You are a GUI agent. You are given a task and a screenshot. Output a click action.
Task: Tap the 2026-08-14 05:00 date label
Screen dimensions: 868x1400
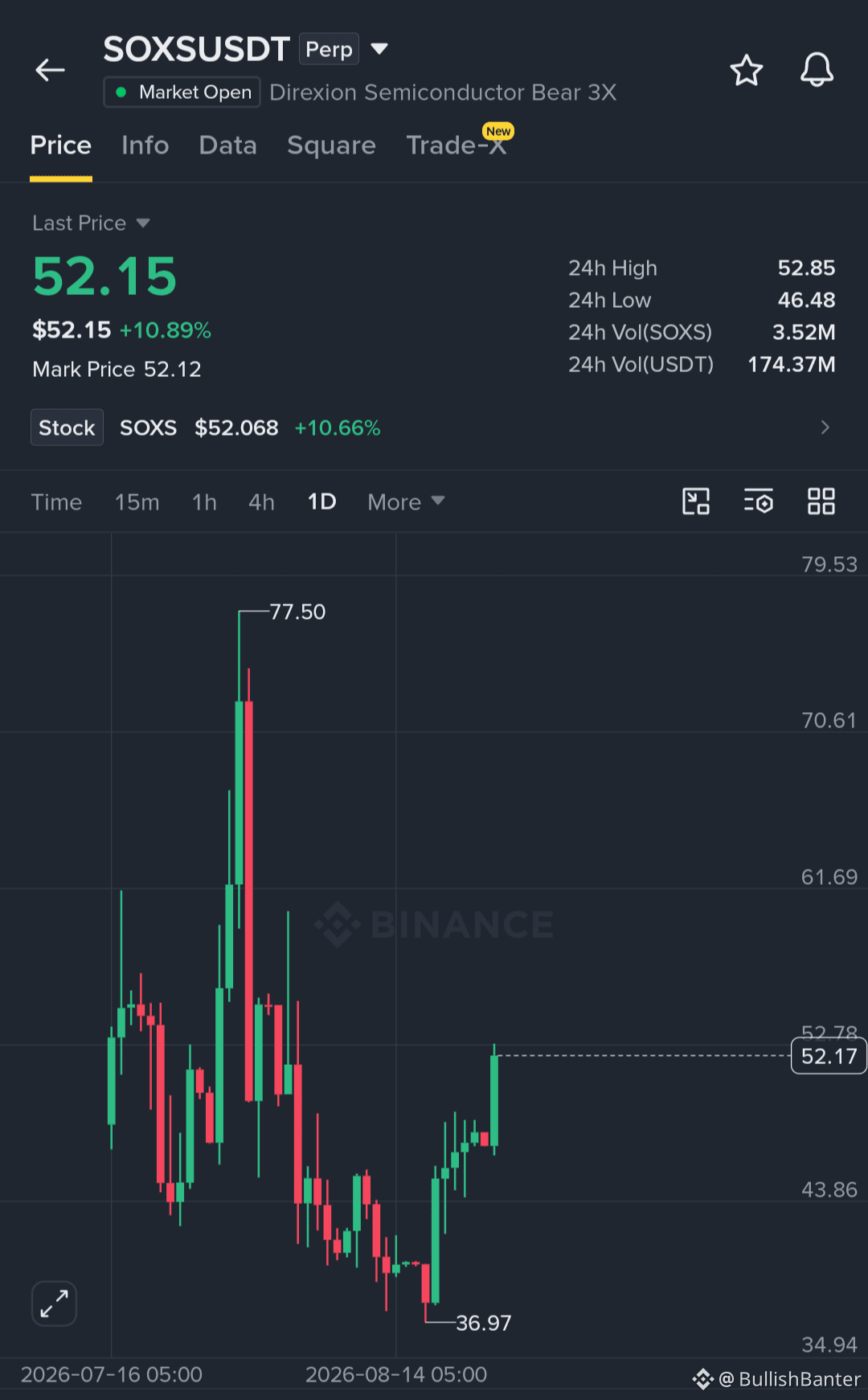396,1374
